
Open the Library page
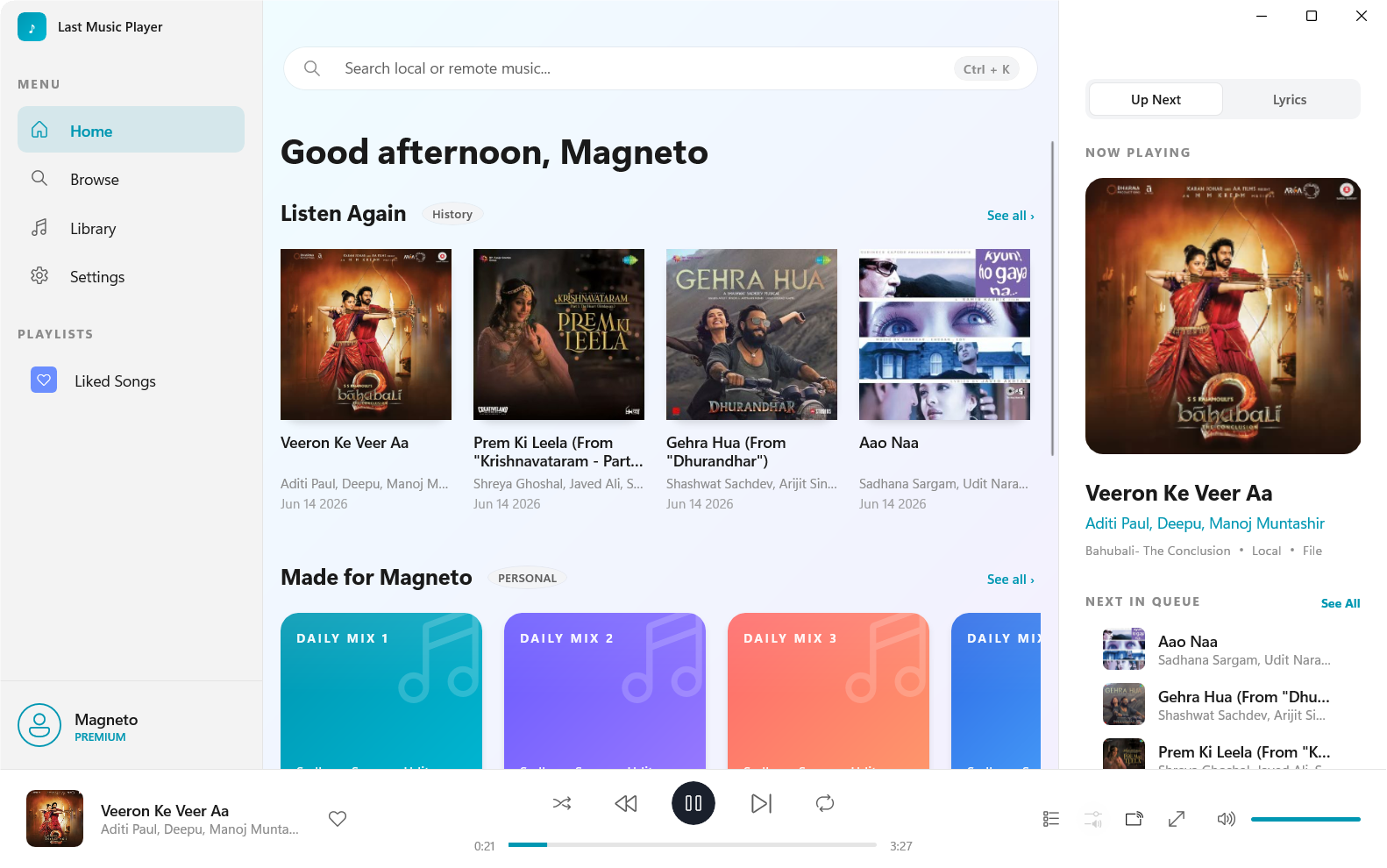tap(131, 228)
